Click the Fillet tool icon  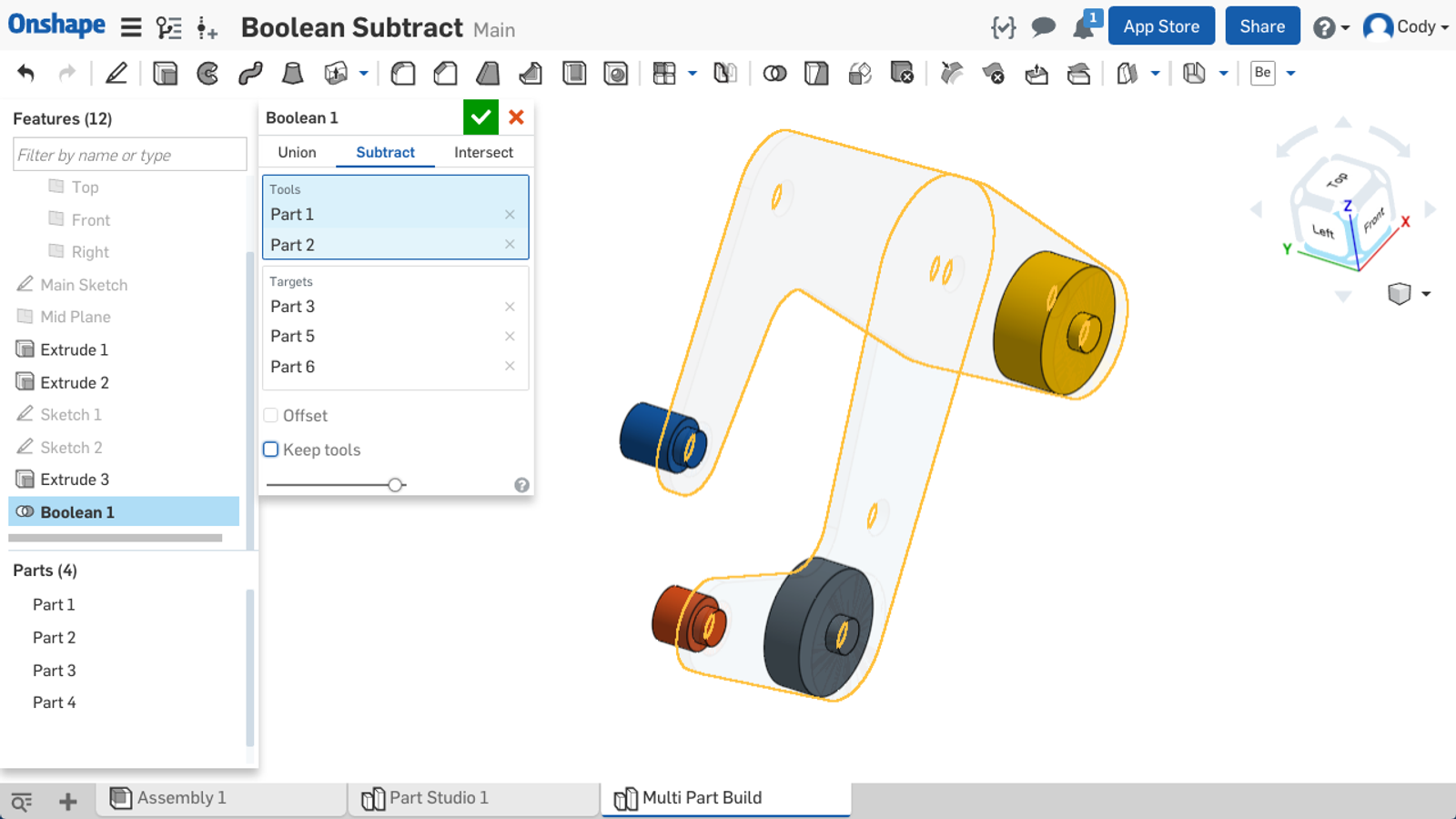coord(402,73)
